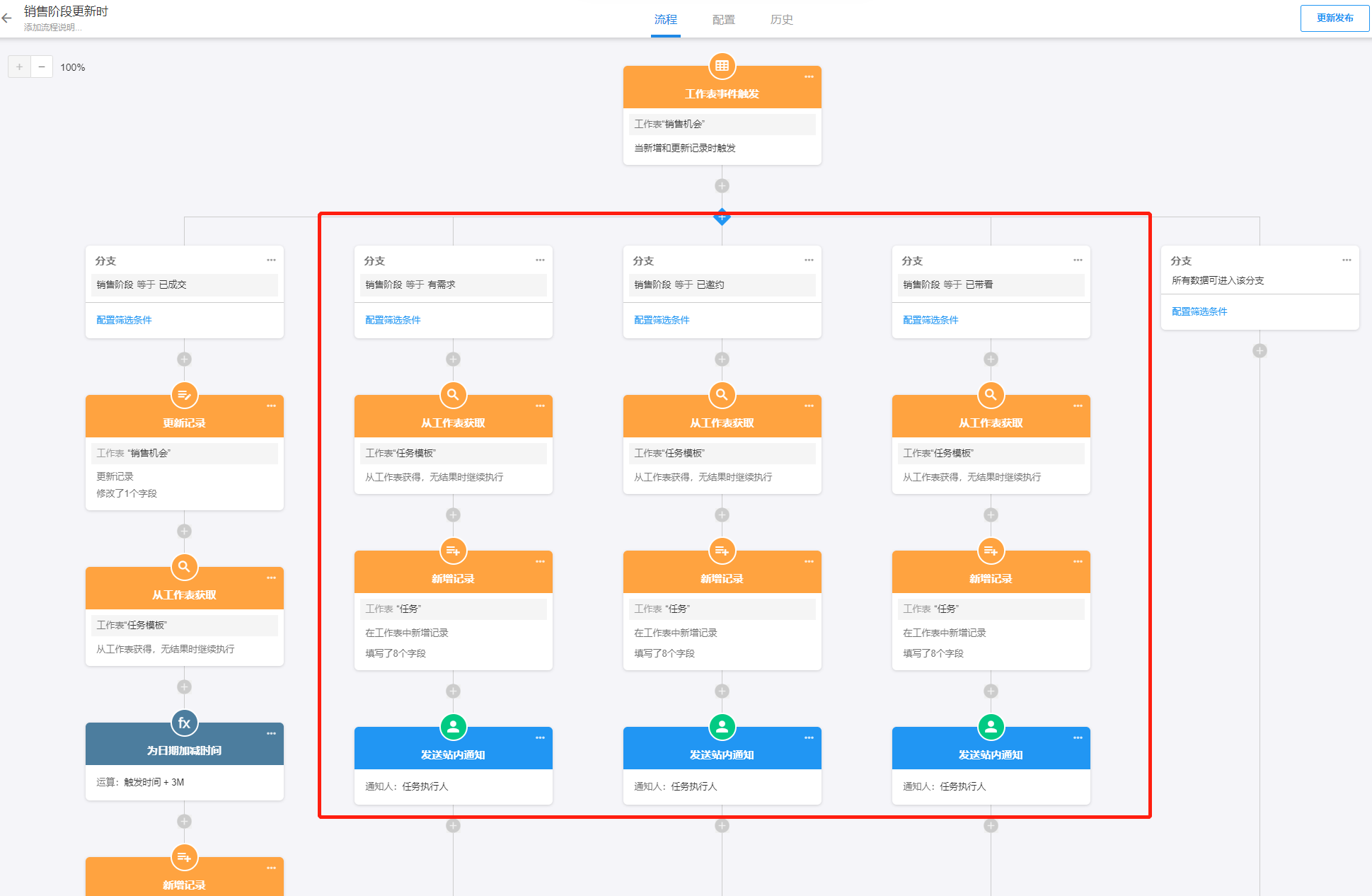The width and height of the screenshot is (1372, 896).
Task: Click the 更新发布 button
Action: click(1334, 18)
